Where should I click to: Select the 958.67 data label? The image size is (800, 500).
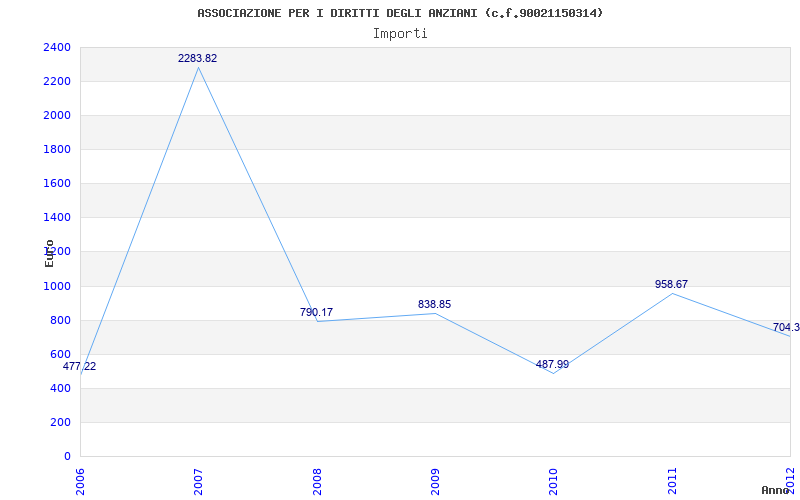[671, 284]
